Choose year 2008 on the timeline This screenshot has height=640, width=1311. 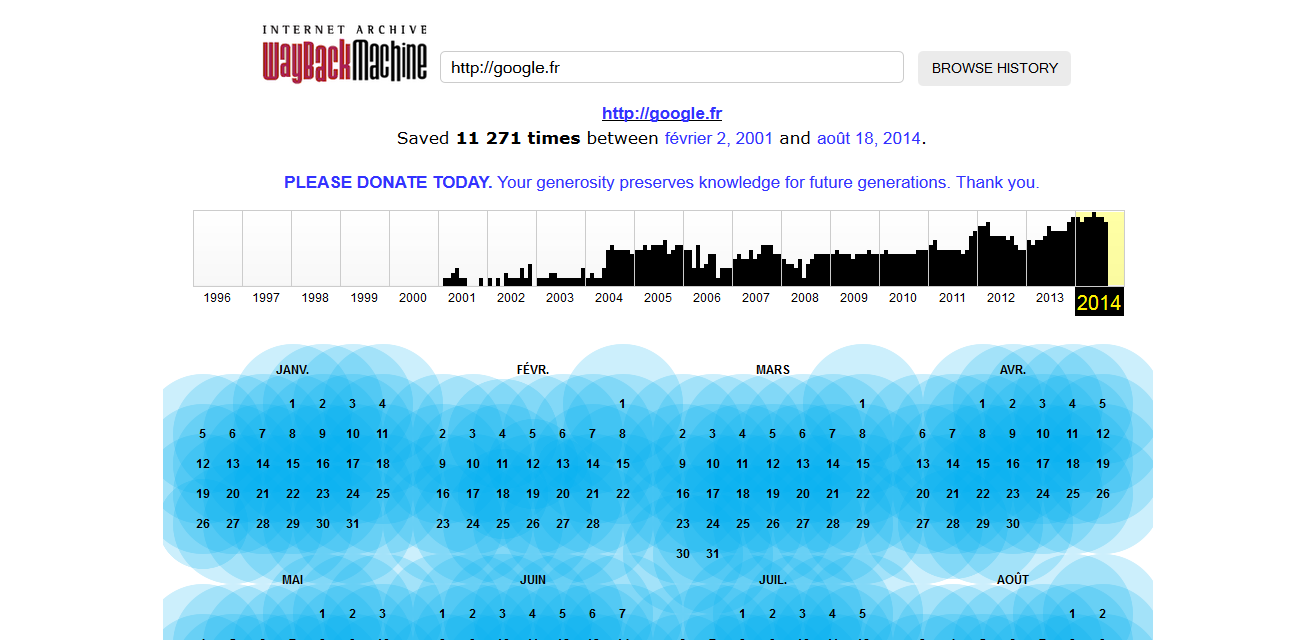coord(805,297)
